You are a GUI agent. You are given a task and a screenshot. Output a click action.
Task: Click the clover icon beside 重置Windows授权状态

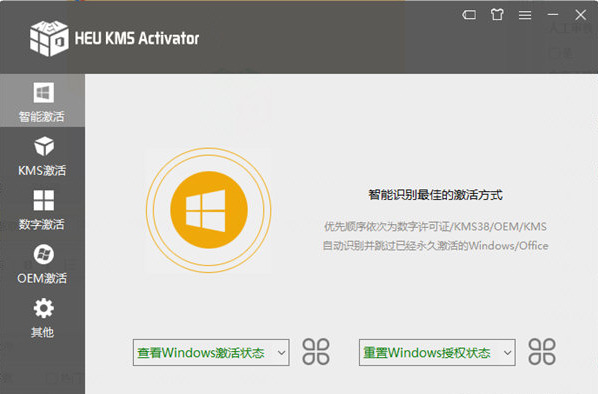542,352
